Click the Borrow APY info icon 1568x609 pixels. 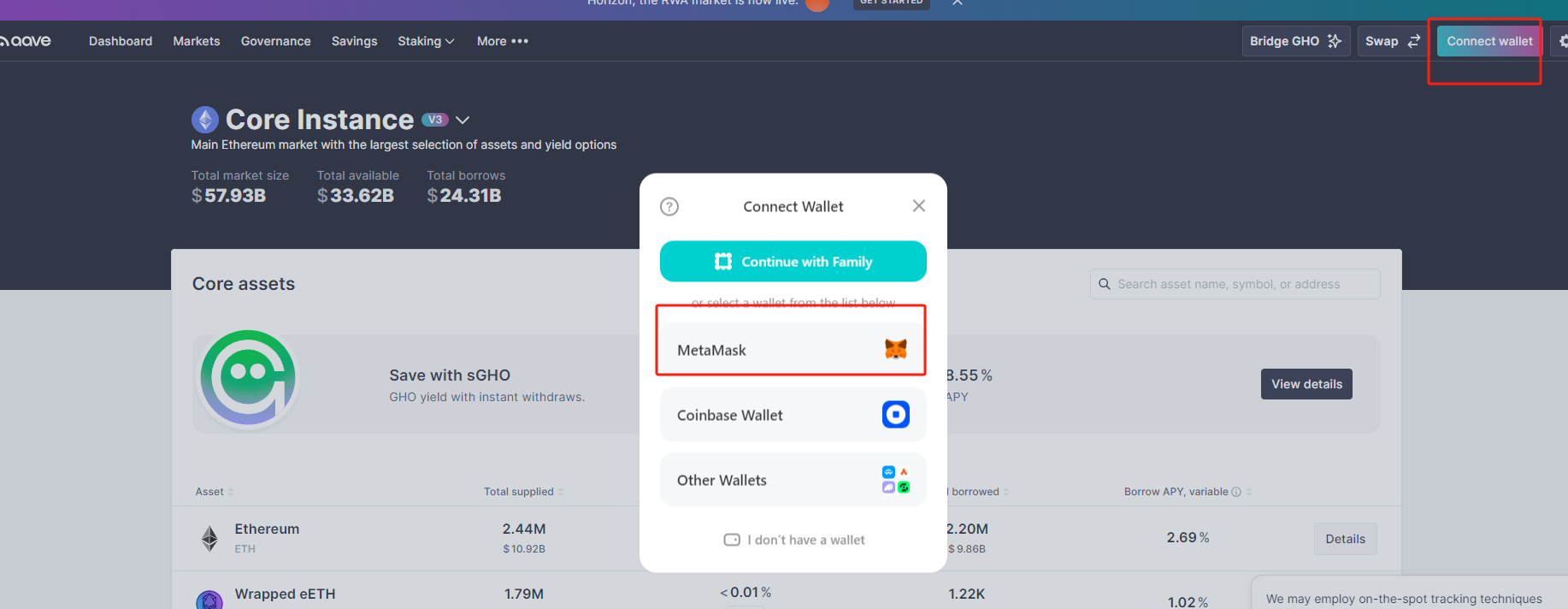tap(1236, 492)
